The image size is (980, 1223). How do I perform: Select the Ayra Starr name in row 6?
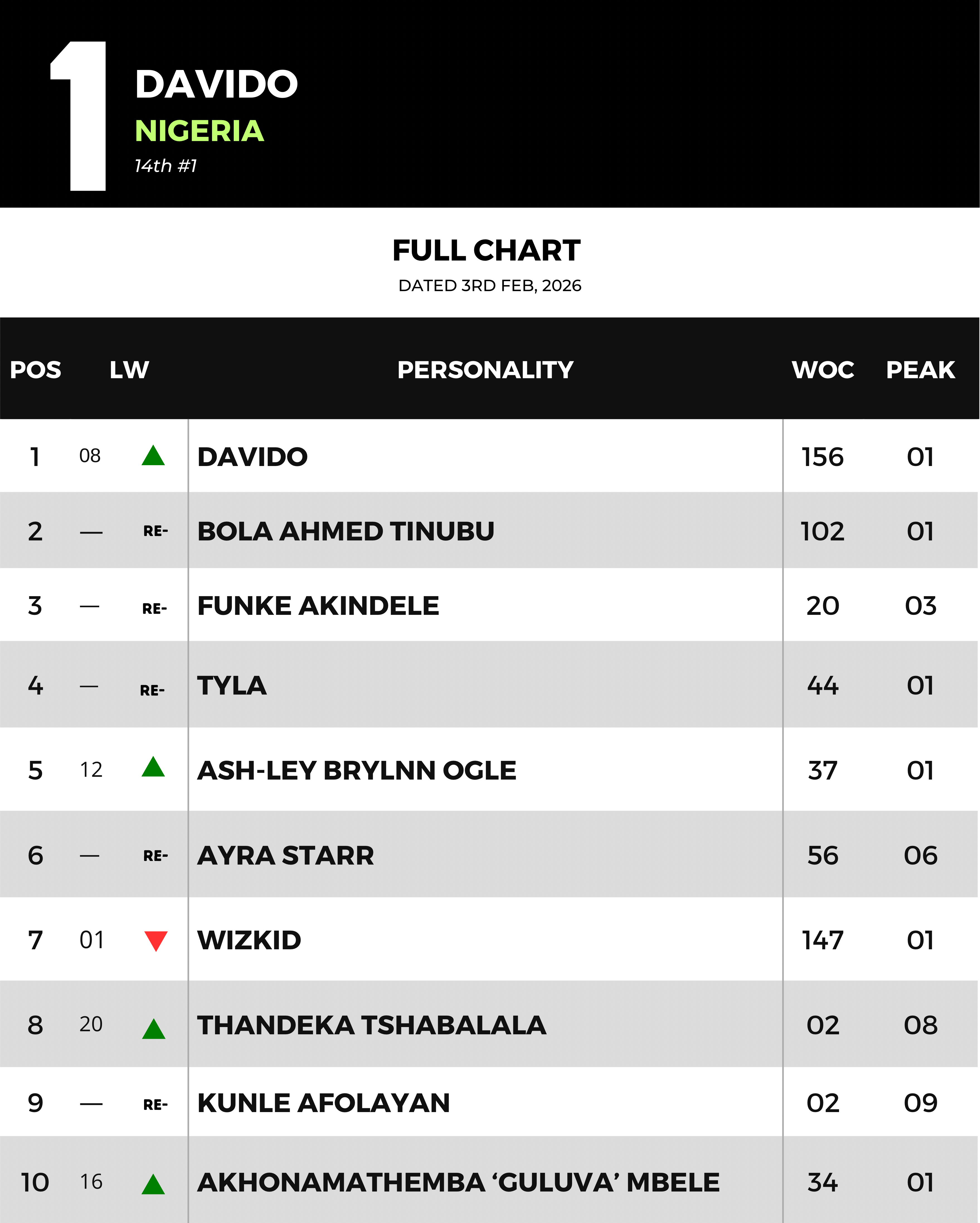pyautogui.click(x=285, y=855)
